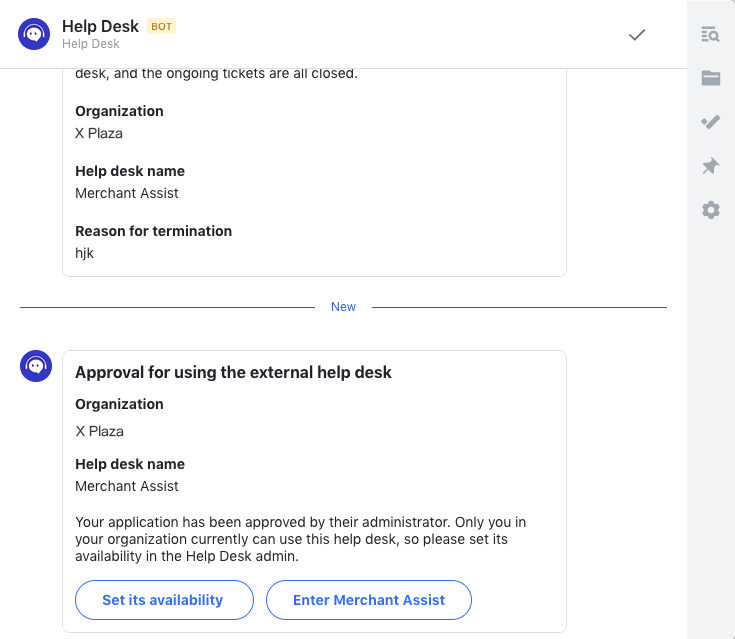The height and width of the screenshot is (639, 735).
Task: Open chat settings gear icon
Action: [x=711, y=210]
